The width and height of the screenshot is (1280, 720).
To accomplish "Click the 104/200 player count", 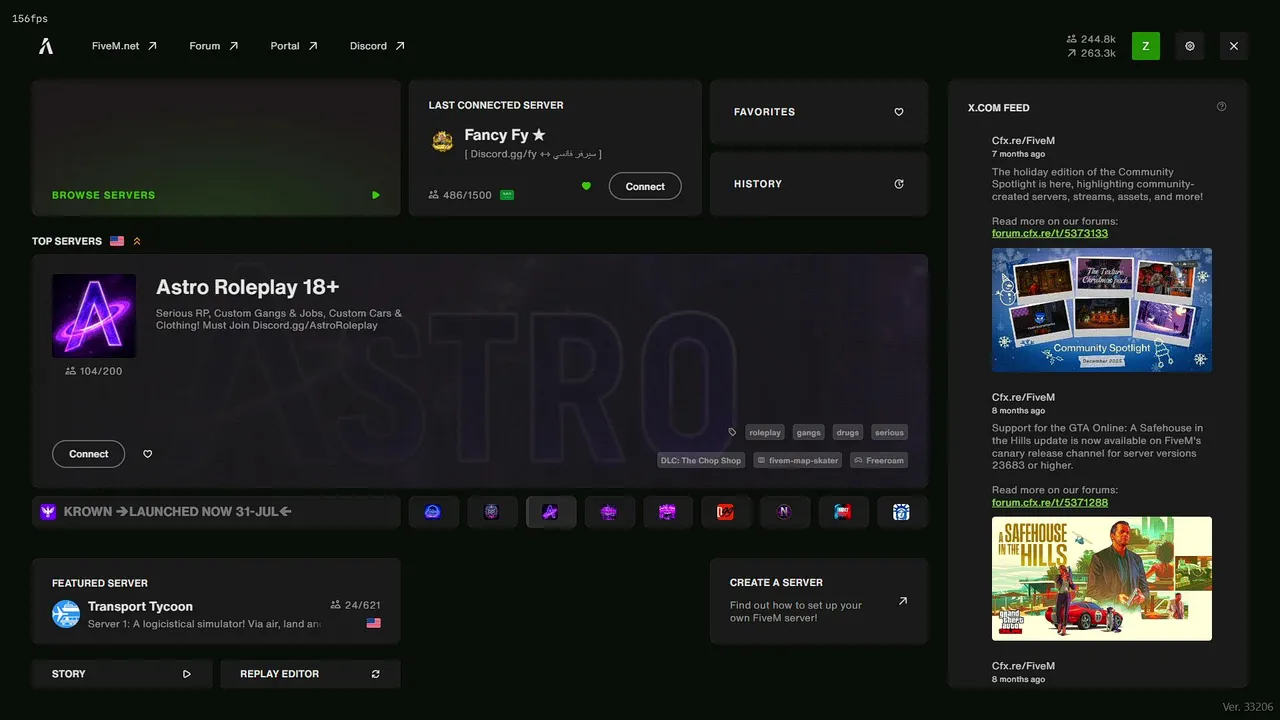I will [x=94, y=371].
